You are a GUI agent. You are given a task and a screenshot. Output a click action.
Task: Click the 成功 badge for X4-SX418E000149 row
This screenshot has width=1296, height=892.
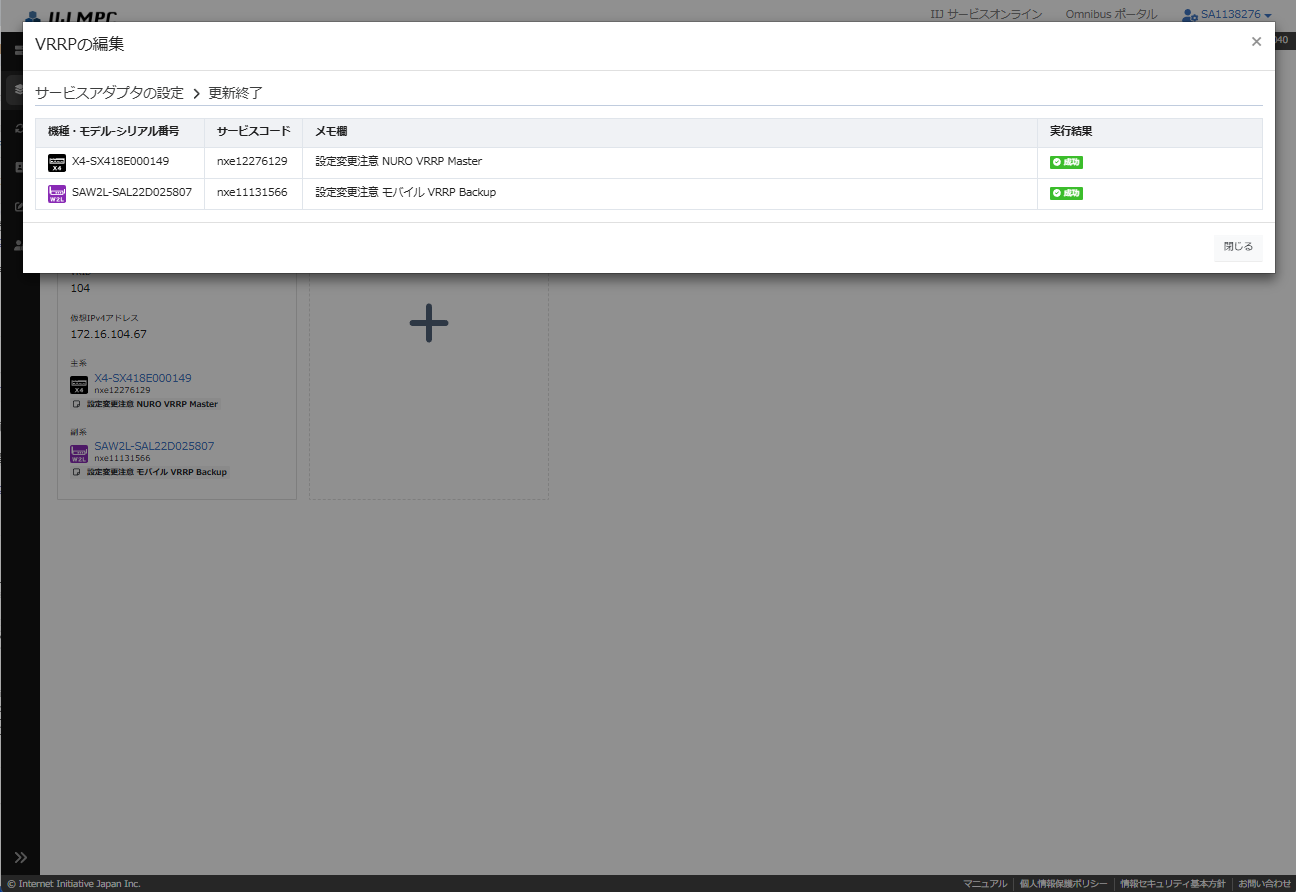(x=1066, y=162)
